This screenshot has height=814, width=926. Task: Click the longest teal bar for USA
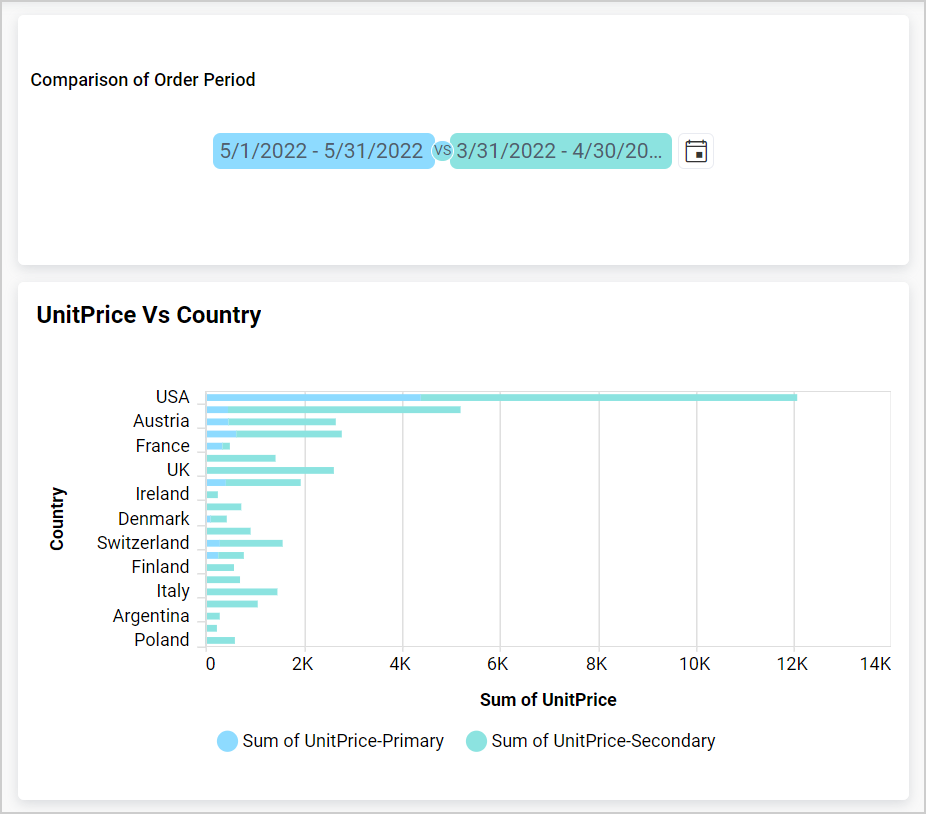click(x=600, y=397)
